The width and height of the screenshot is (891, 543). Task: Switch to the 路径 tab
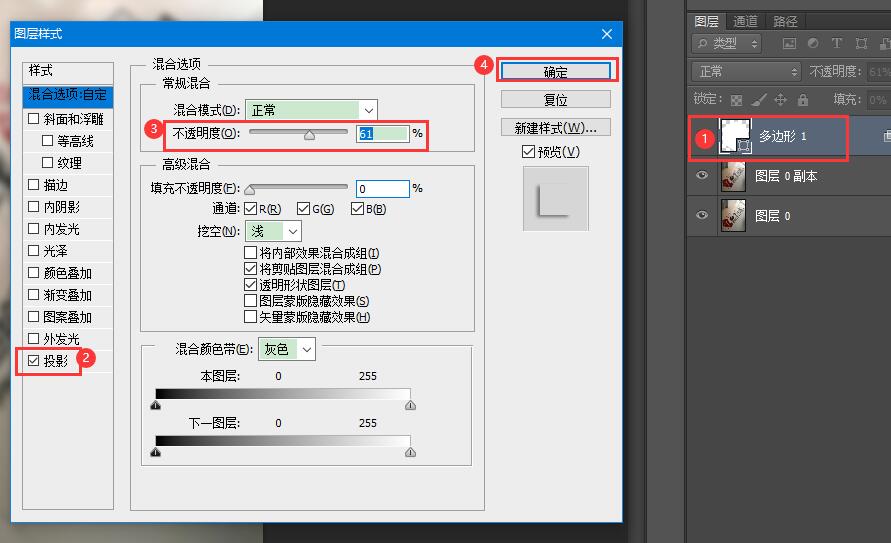tap(785, 22)
